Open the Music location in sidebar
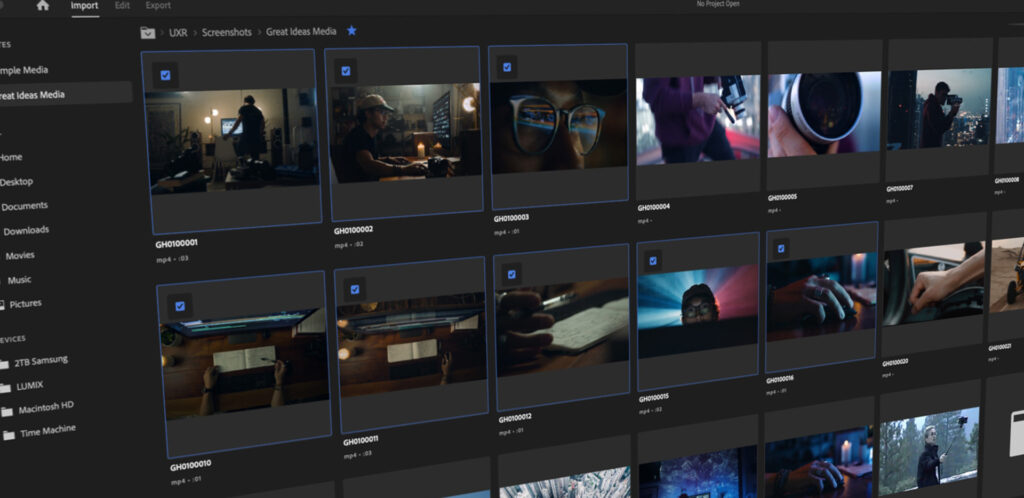Image resolution: width=1024 pixels, height=498 pixels. point(20,279)
